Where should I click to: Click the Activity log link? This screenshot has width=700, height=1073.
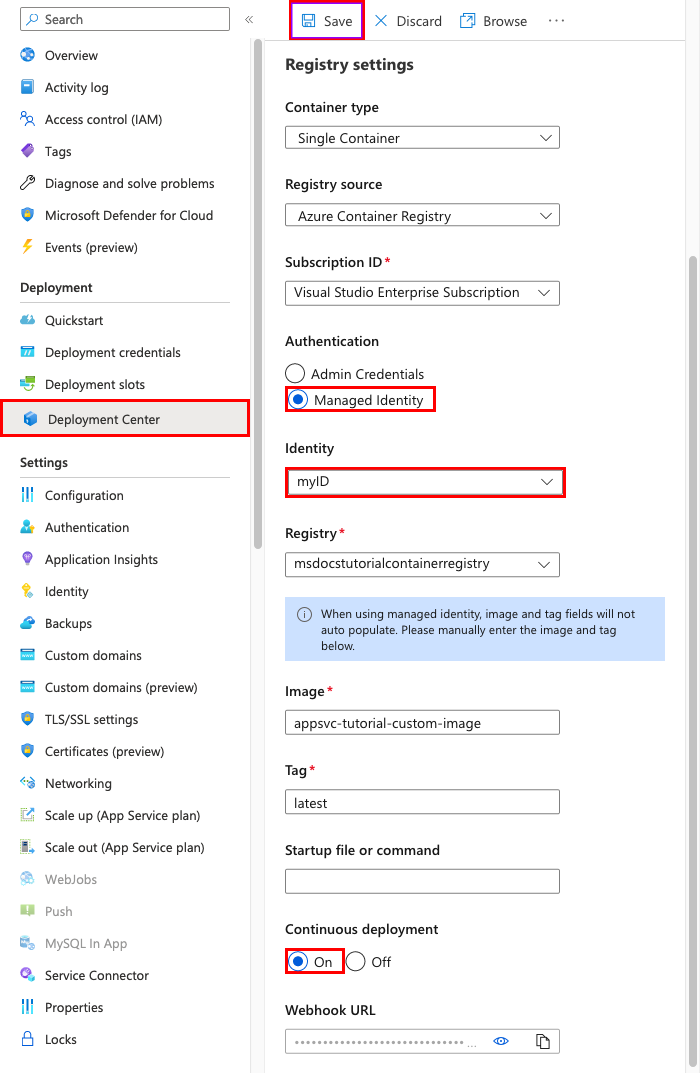76,87
